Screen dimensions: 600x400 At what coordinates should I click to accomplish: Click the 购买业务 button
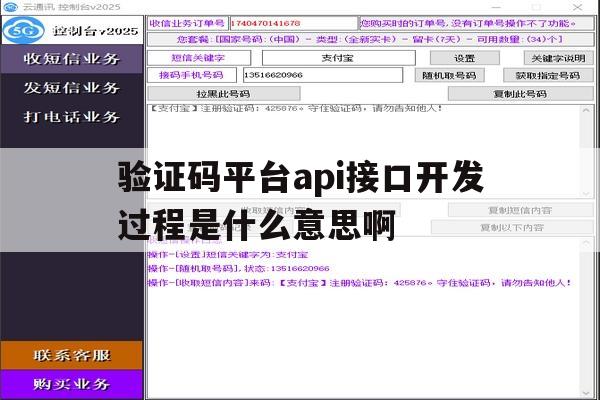72,384
